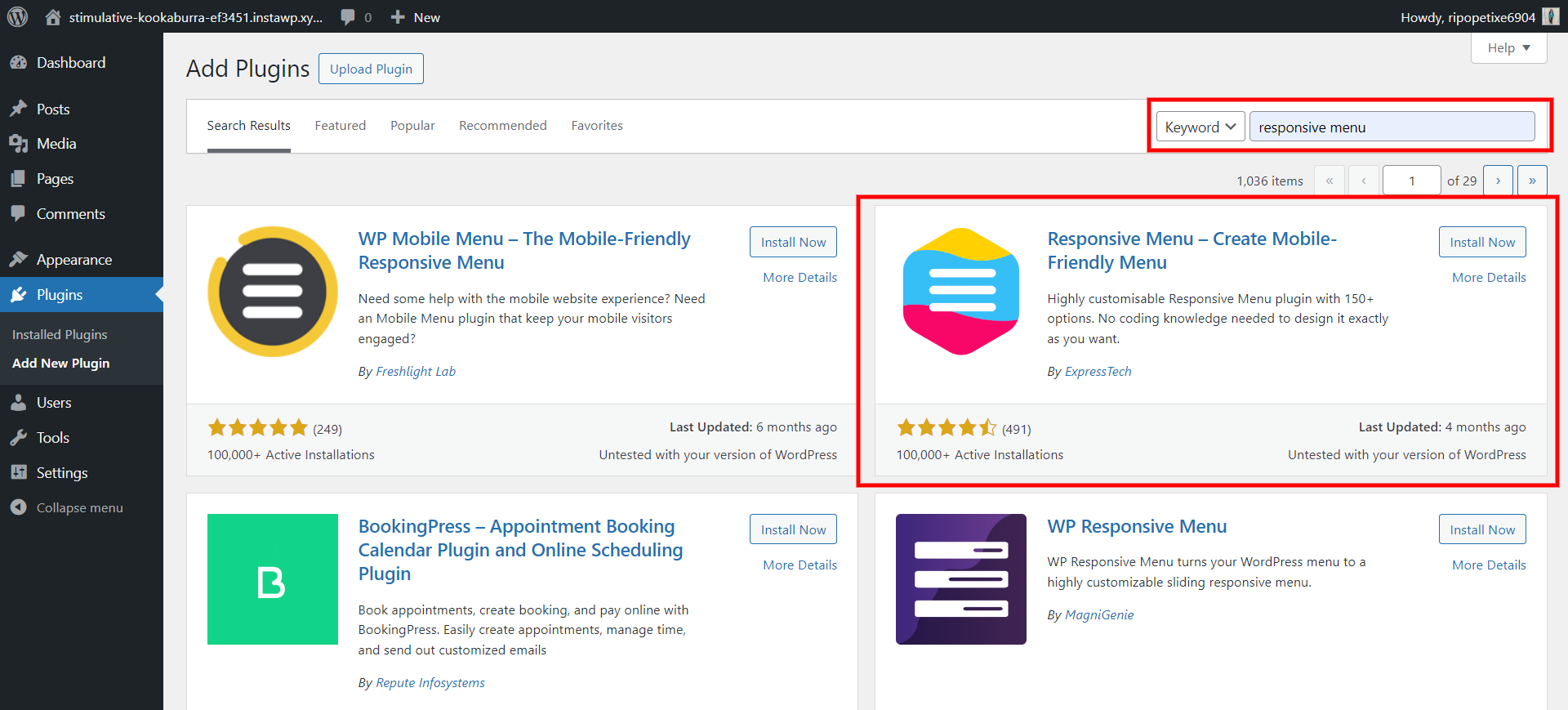The height and width of the screenshot is (710, 1568).
Task: Click the Upload Plugin button
Action: (371, 69)
